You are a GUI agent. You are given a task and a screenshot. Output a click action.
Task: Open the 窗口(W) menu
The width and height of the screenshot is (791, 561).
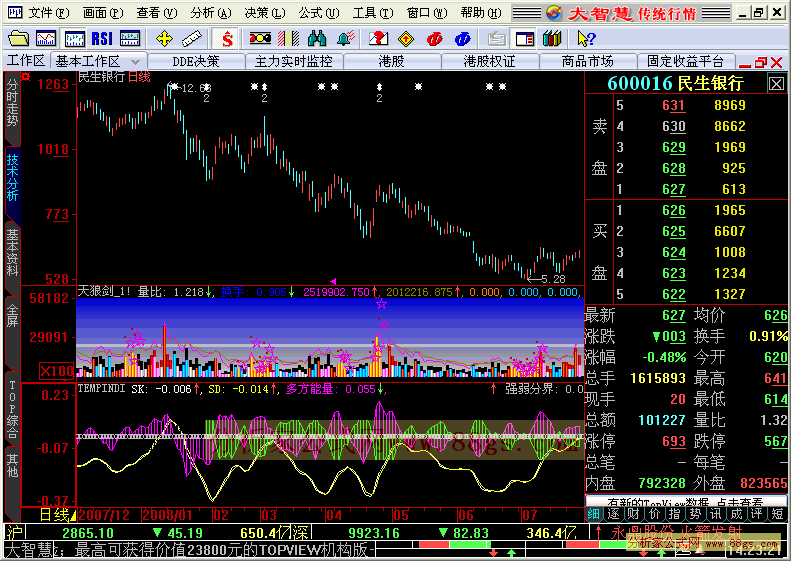pyautogui.click(x=427, y=13)
